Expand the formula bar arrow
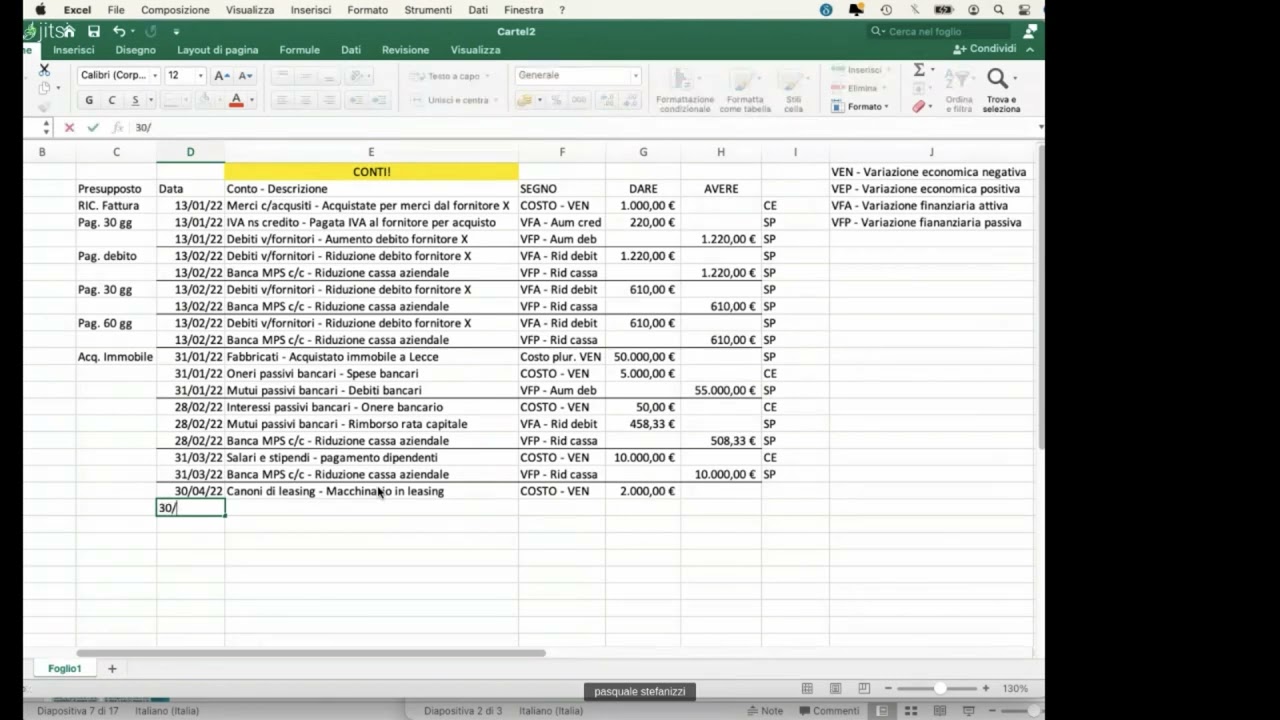Screen dimensions: 1280x720 pyautogui.click(x=1040, y=127)
